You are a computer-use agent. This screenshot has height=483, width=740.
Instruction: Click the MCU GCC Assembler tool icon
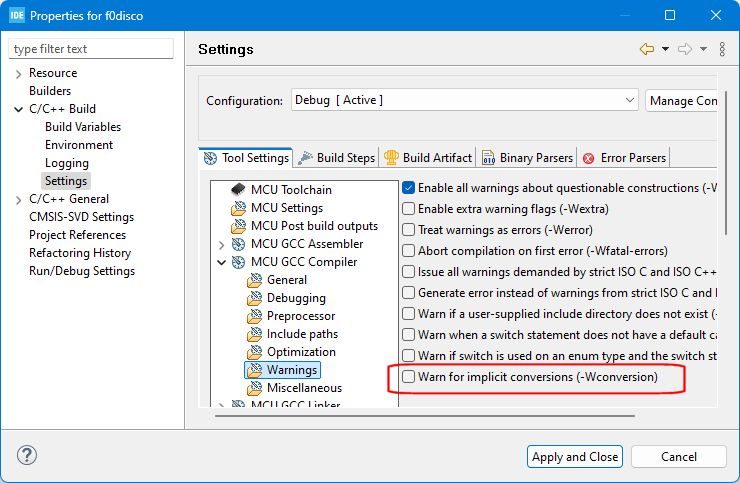[238, 244]
